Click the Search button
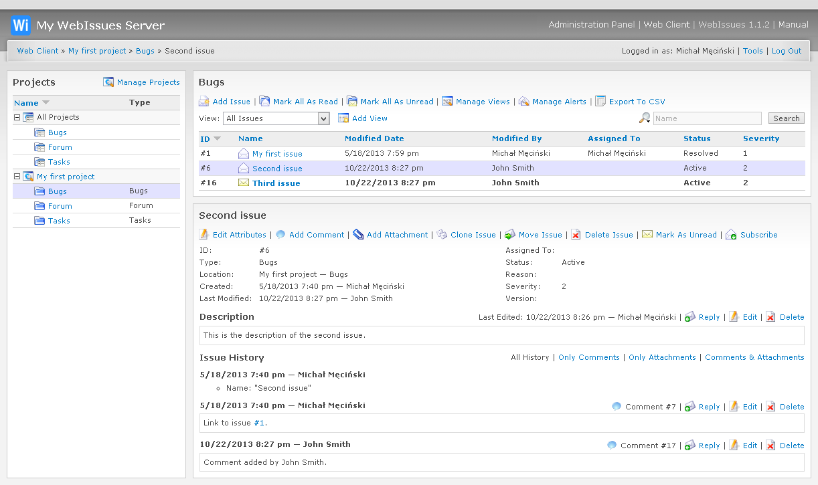818x485 pixels. pos(786,118)
